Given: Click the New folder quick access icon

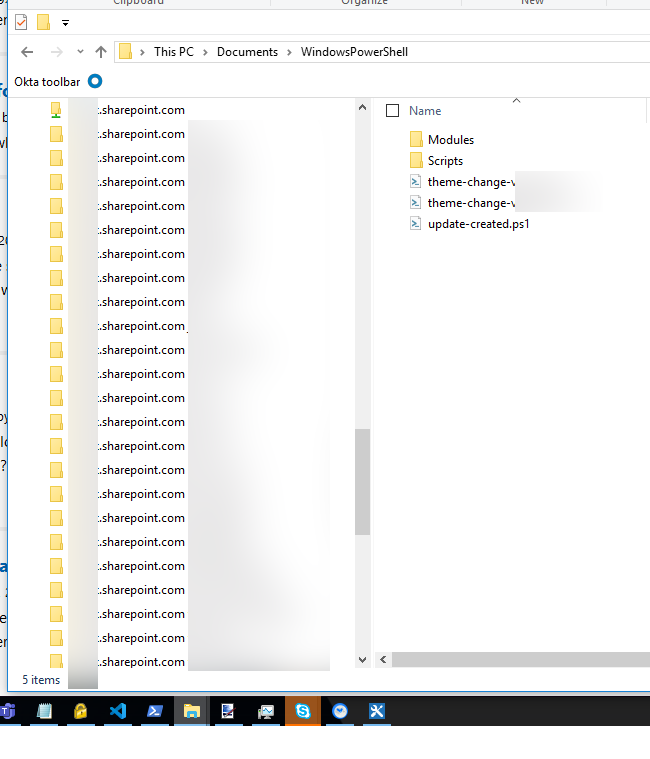Looking at the screenshot, I should [x=44, y=22].
